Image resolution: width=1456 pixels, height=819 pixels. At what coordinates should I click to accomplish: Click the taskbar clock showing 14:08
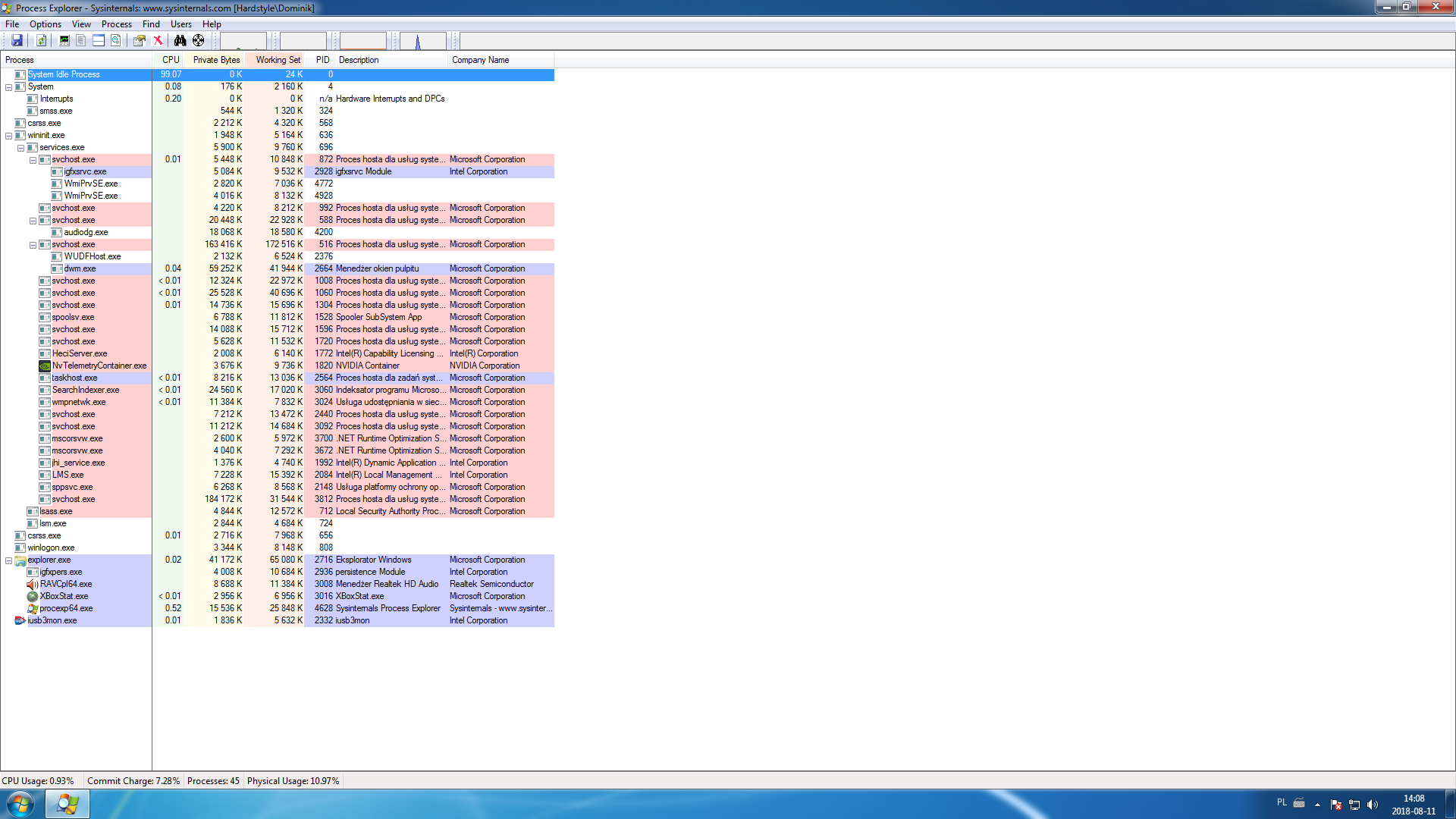[x=1414, y=805]
